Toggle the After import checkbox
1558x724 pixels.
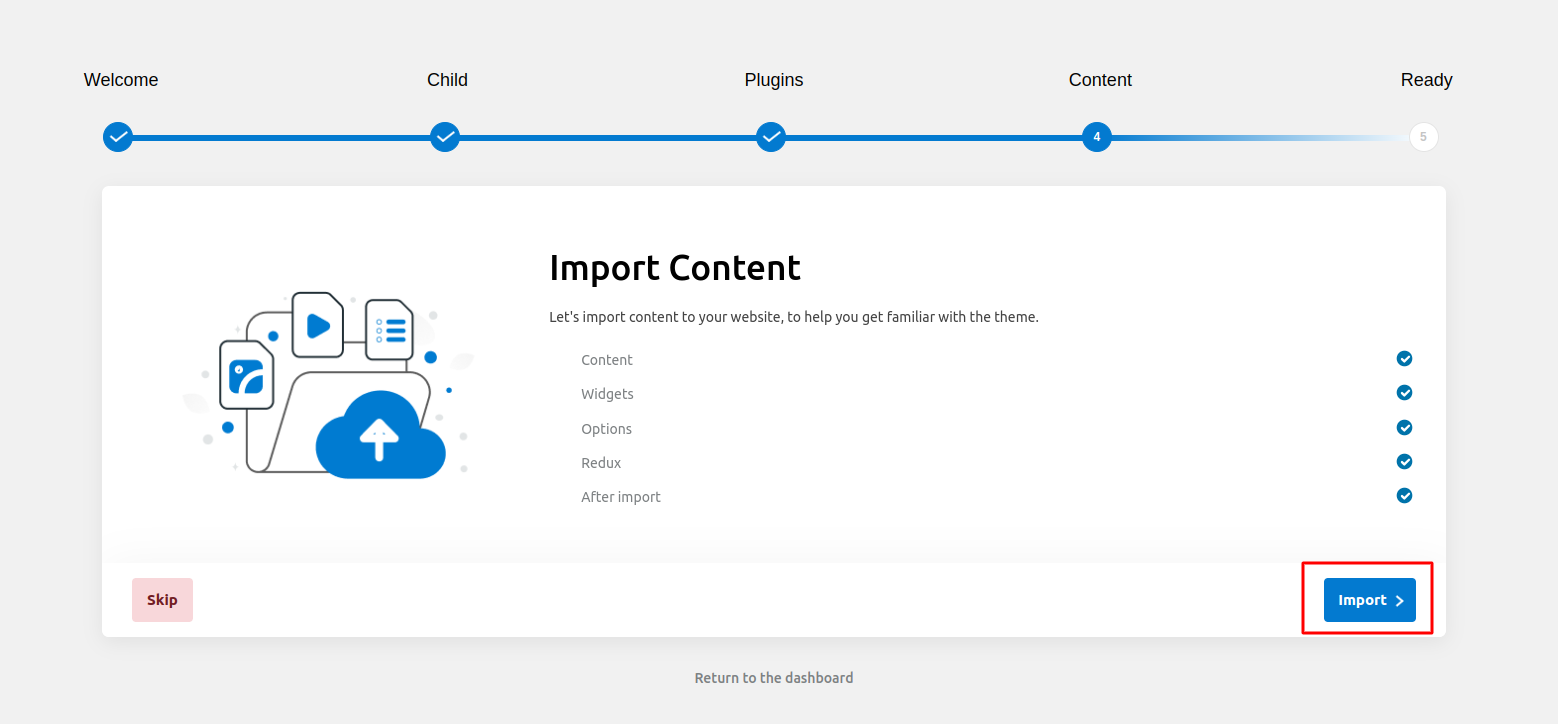click(x=1404, y=496)
